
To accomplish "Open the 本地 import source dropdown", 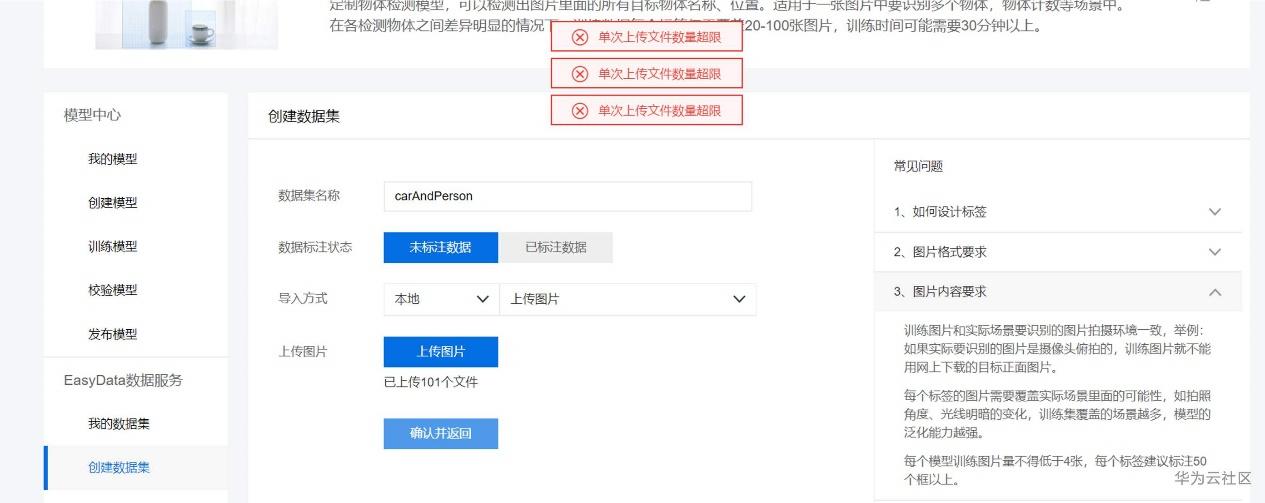I will click(441, 299).
